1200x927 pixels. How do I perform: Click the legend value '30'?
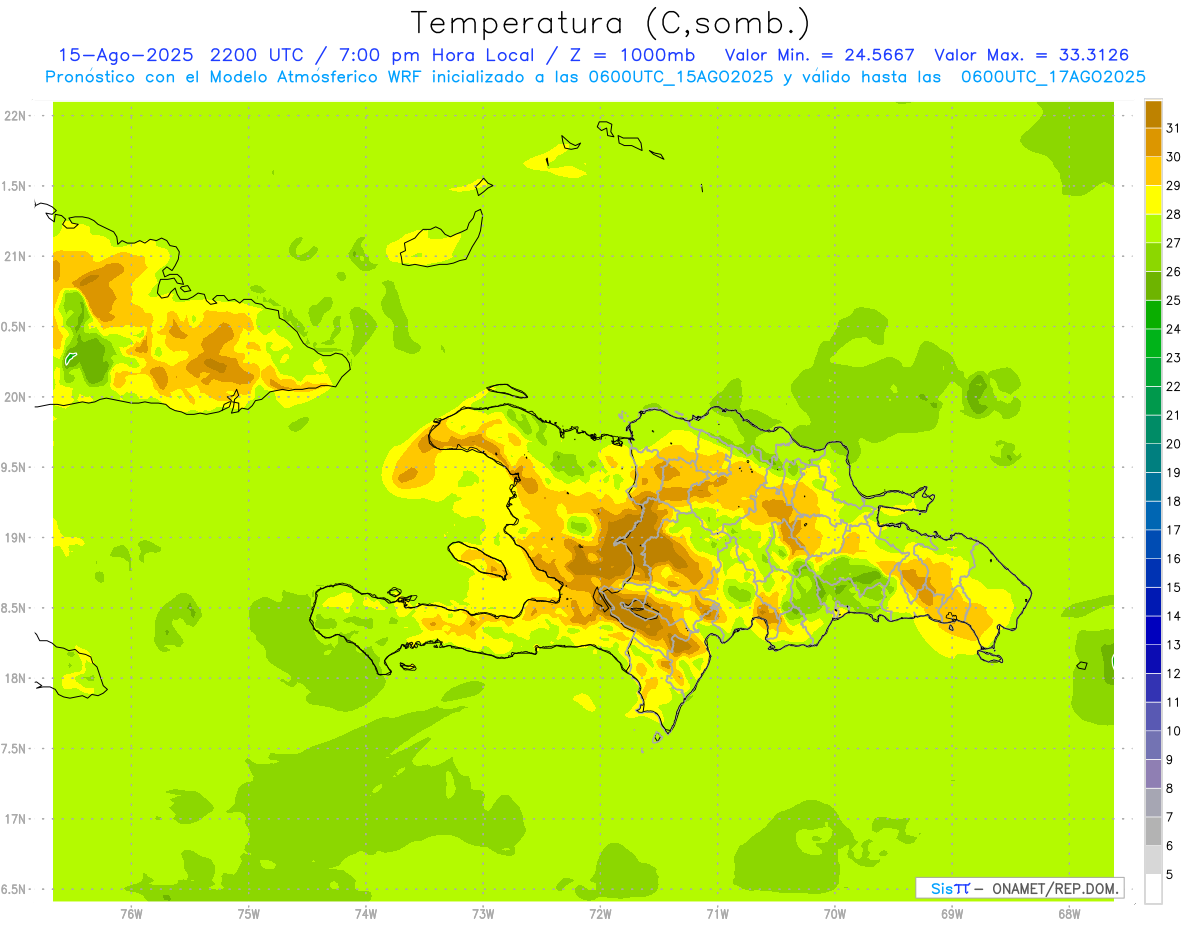click(x=1174, y=157)
